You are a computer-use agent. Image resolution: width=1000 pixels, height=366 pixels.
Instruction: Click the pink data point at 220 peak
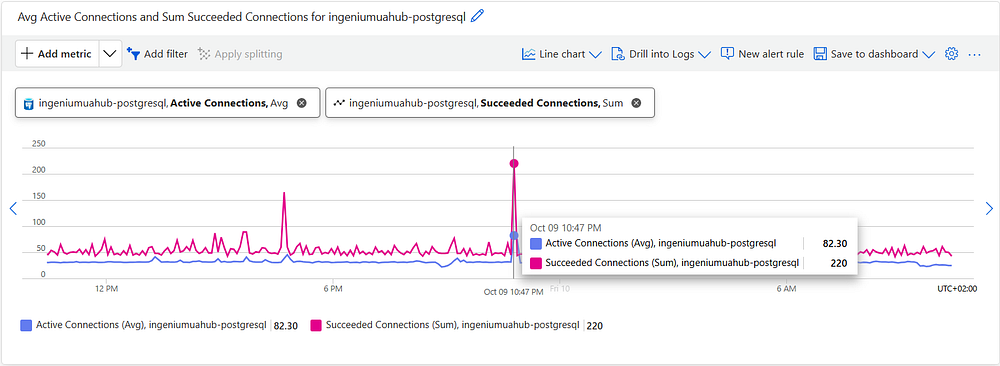point(514,163)
